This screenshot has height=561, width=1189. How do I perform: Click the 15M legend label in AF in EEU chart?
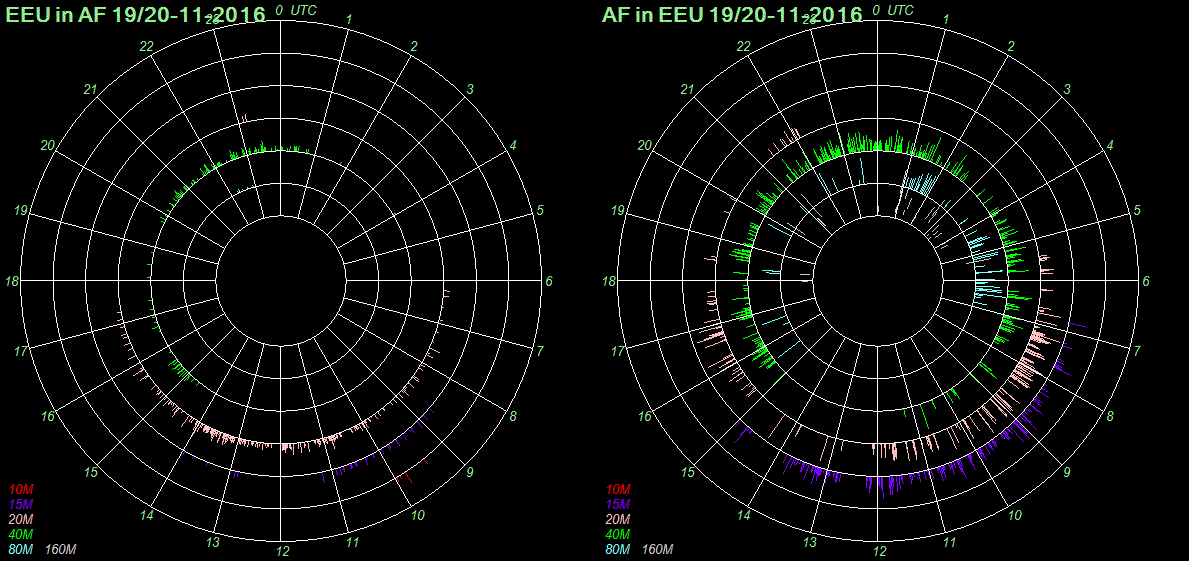(618, 505)
